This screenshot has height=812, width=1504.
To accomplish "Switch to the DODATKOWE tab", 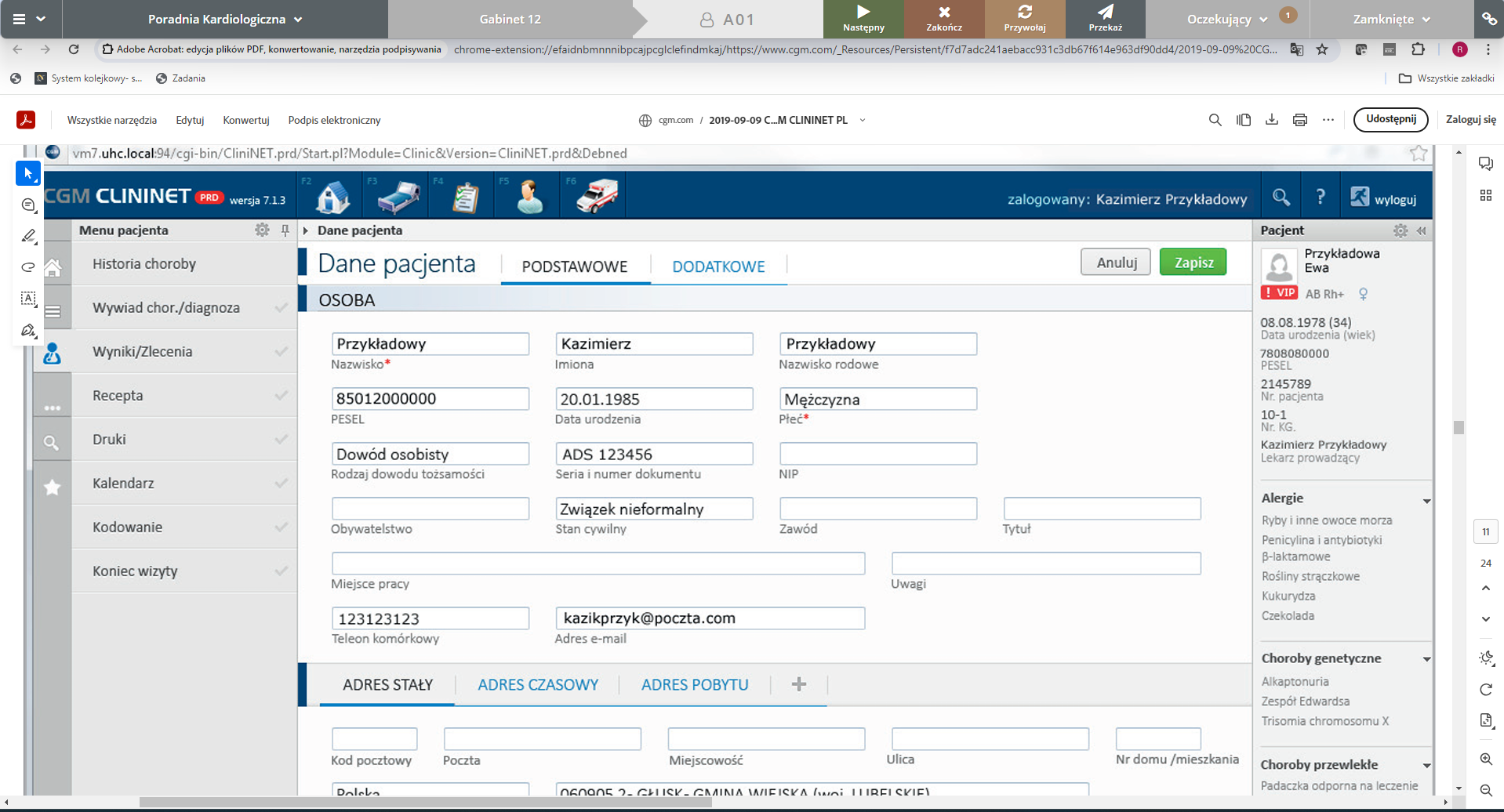I will click(x=718, y=266).
